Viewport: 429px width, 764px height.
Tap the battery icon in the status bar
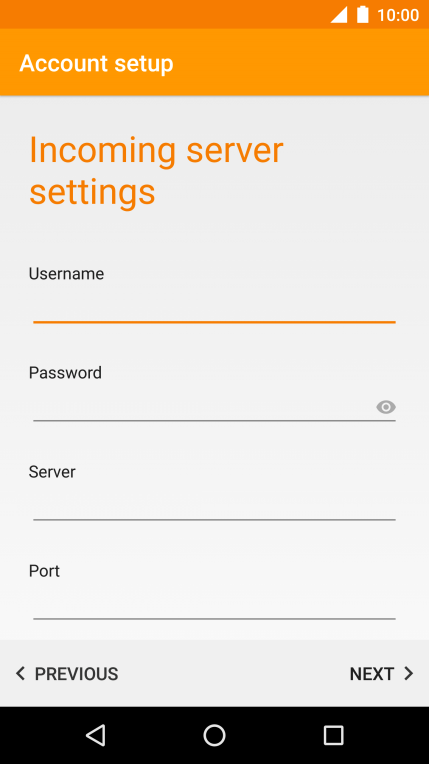tap(363, 15)
